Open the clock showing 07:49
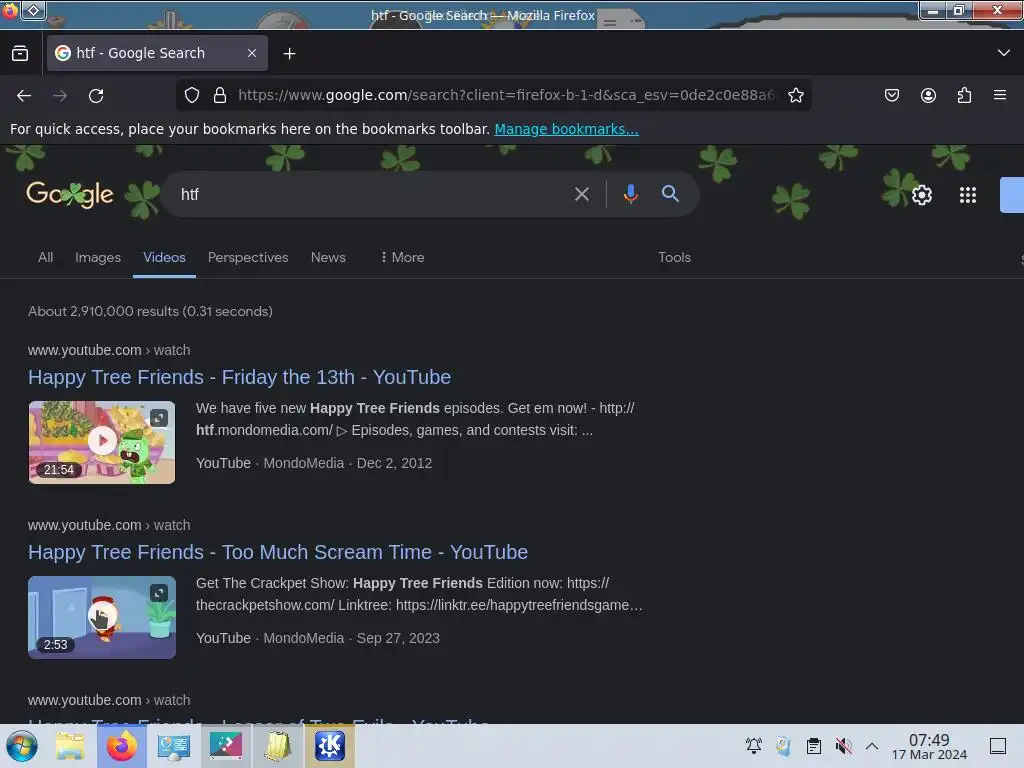This screenshot has width=1024, height=768. click(x=929, y=746)
